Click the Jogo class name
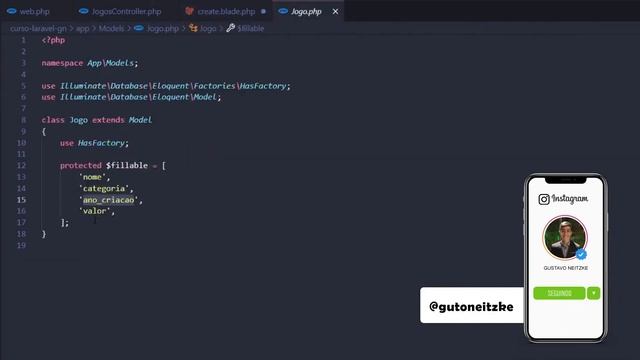Screen dimensions: 640x360 78,120
